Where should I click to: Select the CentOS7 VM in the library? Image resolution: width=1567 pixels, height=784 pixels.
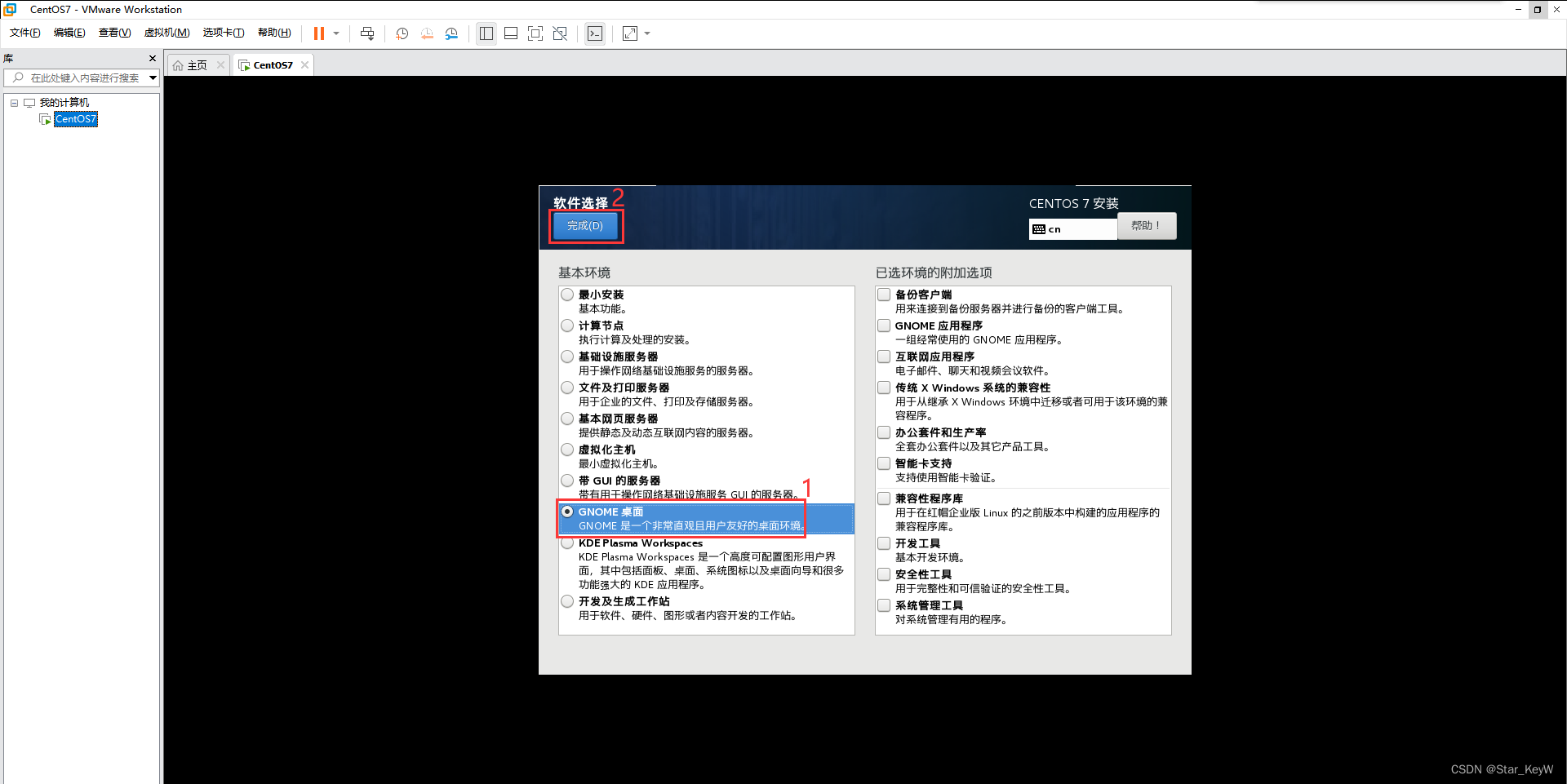76,119
